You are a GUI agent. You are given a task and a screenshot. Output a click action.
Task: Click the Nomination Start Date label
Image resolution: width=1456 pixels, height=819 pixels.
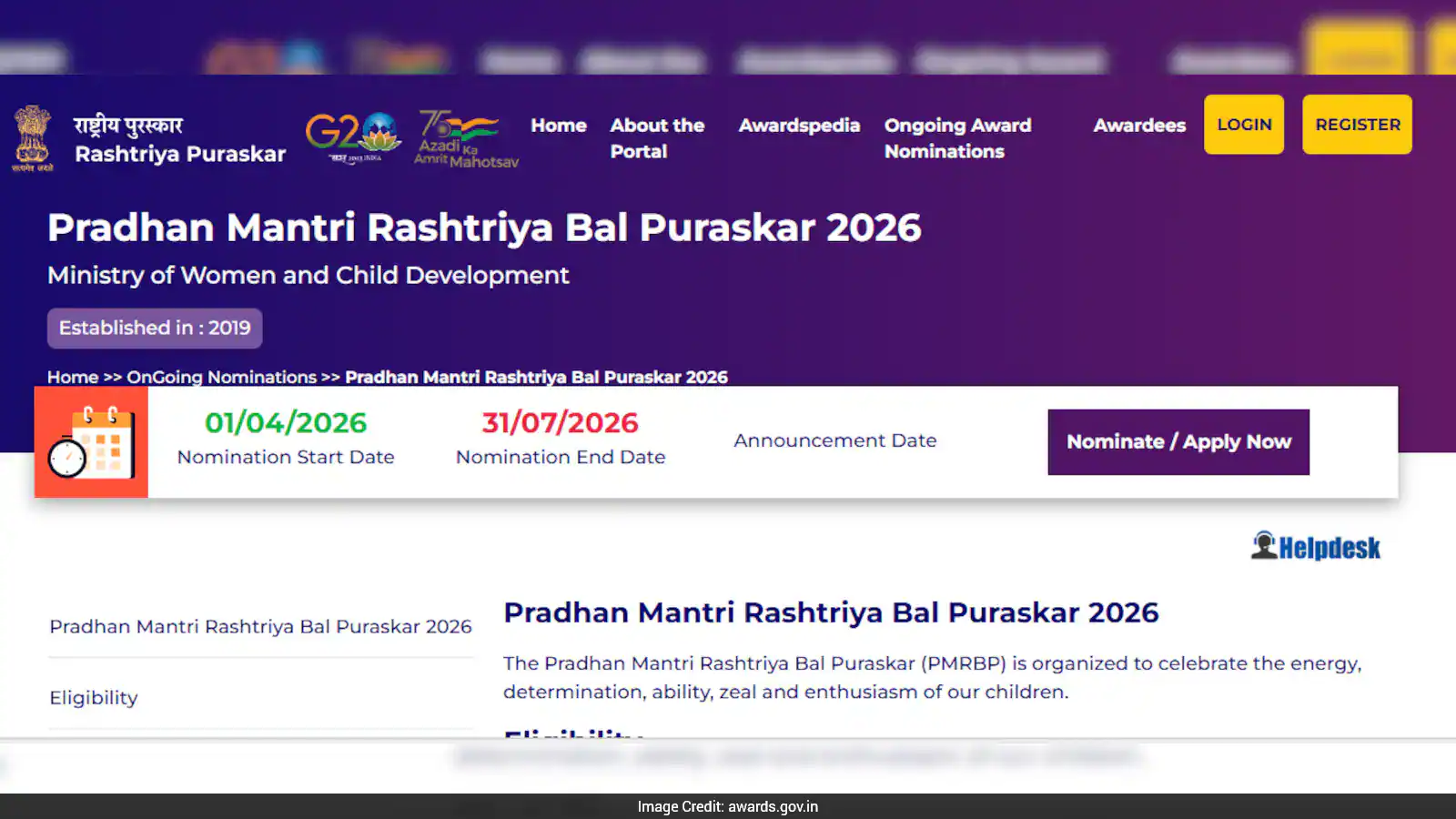286,457
